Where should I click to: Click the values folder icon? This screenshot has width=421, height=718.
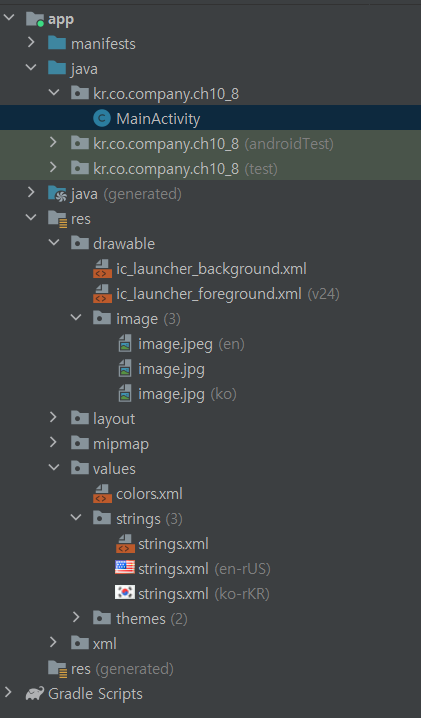pos(80,468)
